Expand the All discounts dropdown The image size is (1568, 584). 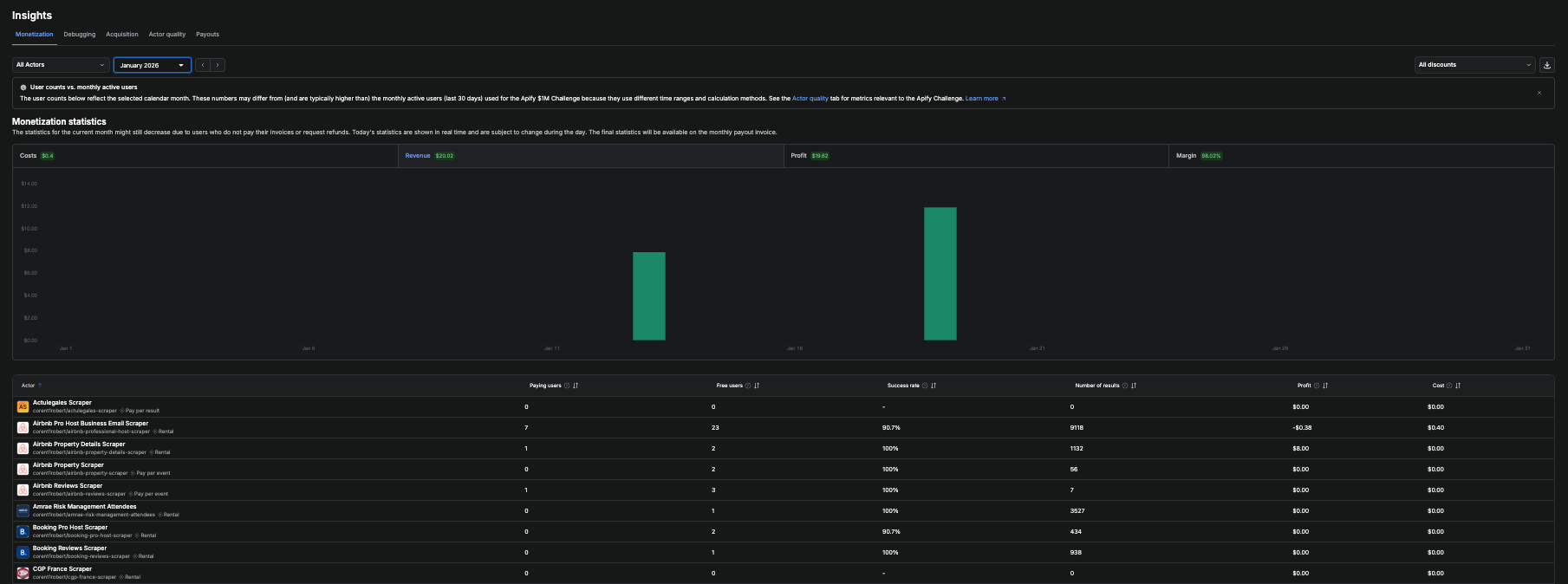point(1474,65)
